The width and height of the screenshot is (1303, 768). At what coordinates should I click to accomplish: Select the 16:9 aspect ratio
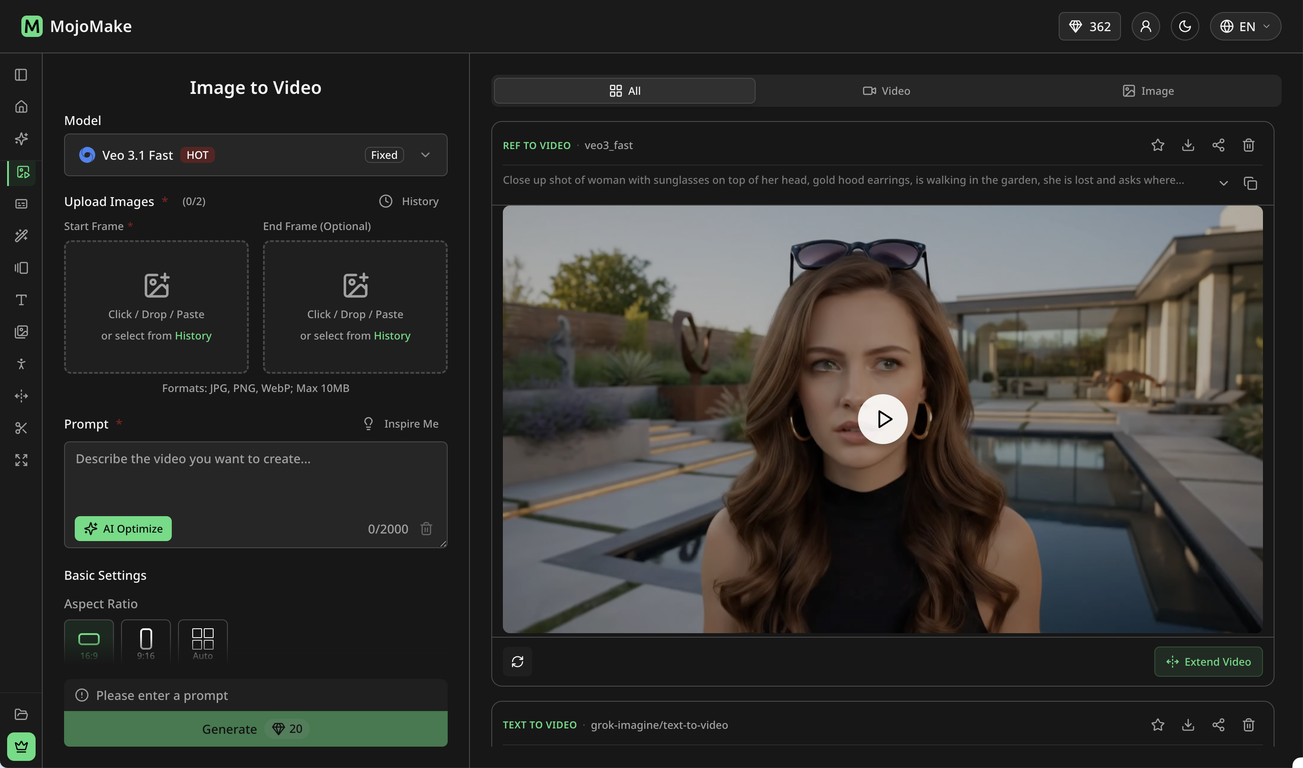(x=89, y=641)
